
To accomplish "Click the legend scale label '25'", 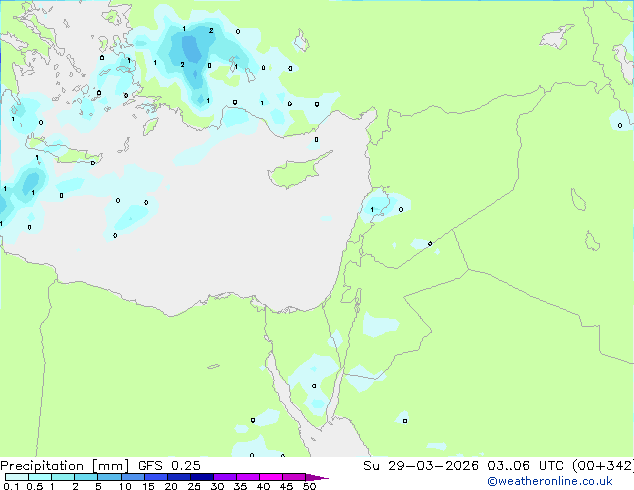I will point(194,486).
